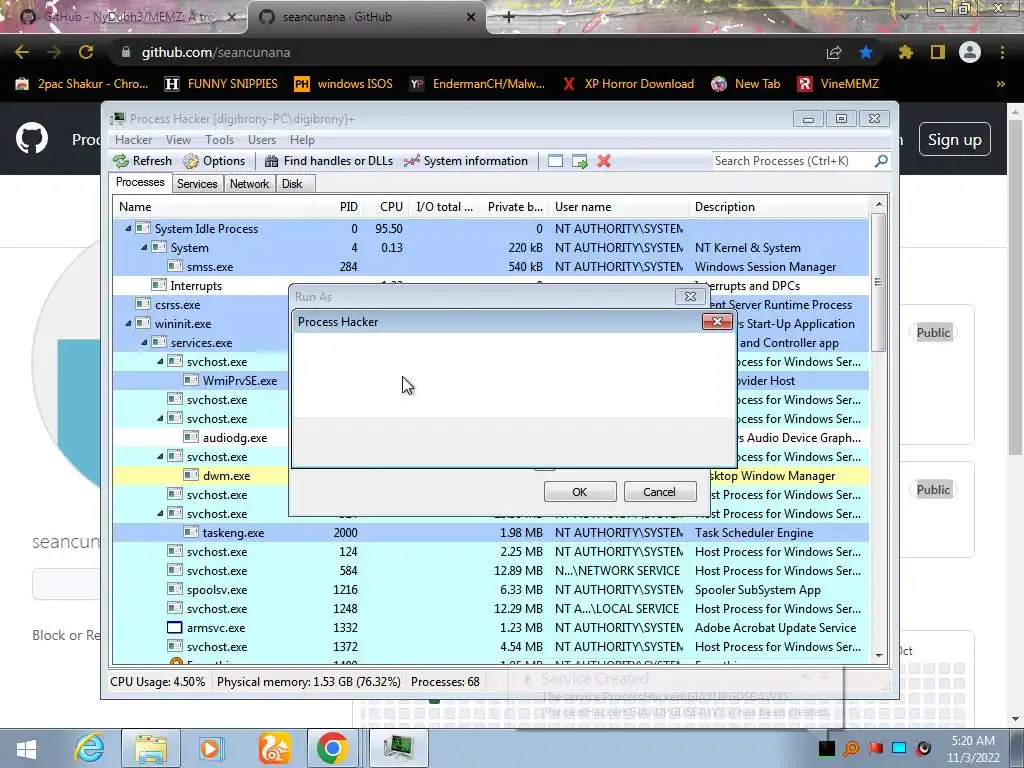
Task: Switch to the Disk tab
Action: (x=293, y=184)
